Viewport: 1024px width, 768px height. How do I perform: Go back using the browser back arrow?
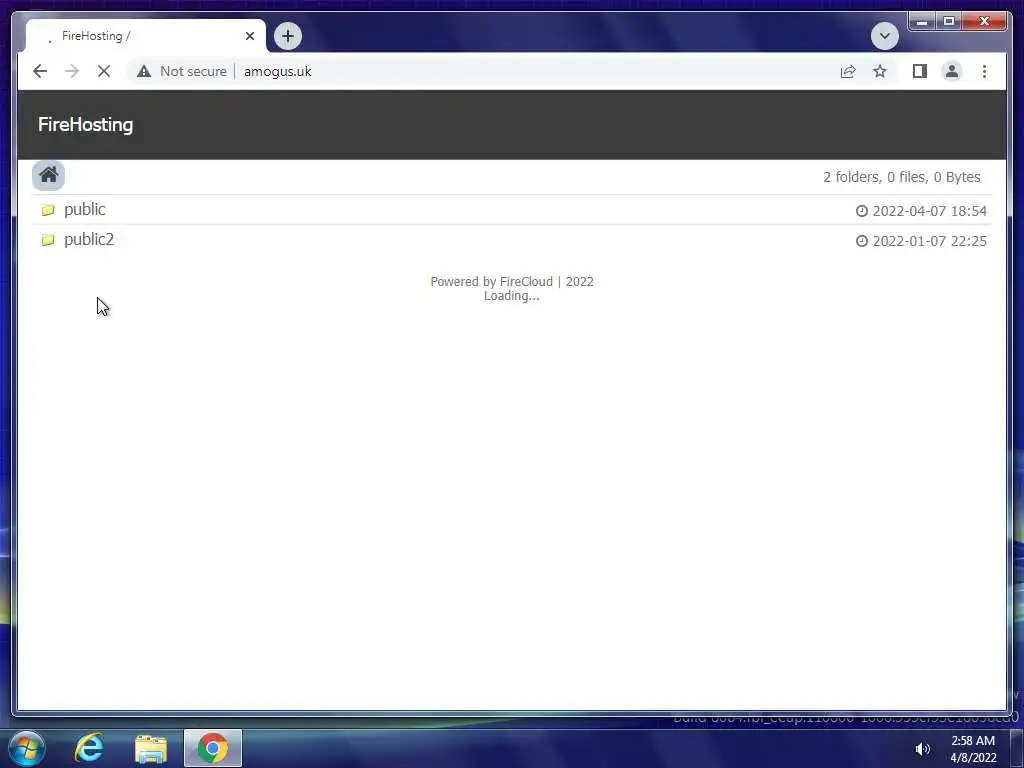tap(40, 71)
